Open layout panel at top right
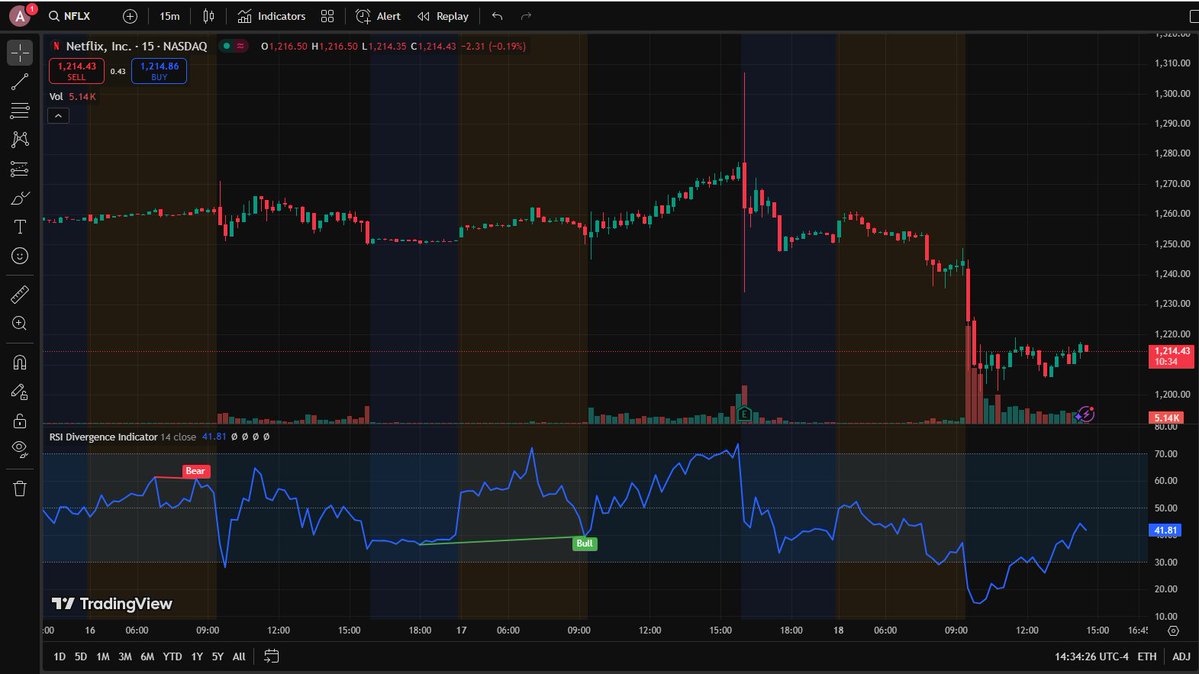1199x674 pixels. (1193, 16)
